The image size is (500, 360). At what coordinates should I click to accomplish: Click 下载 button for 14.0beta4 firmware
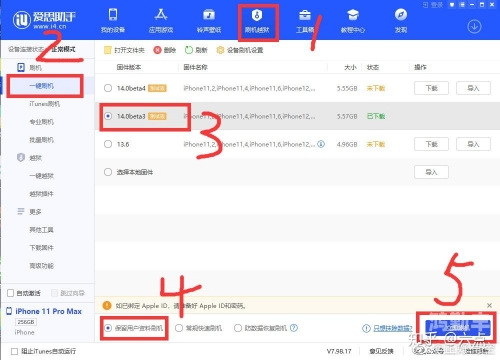[431, 88]
